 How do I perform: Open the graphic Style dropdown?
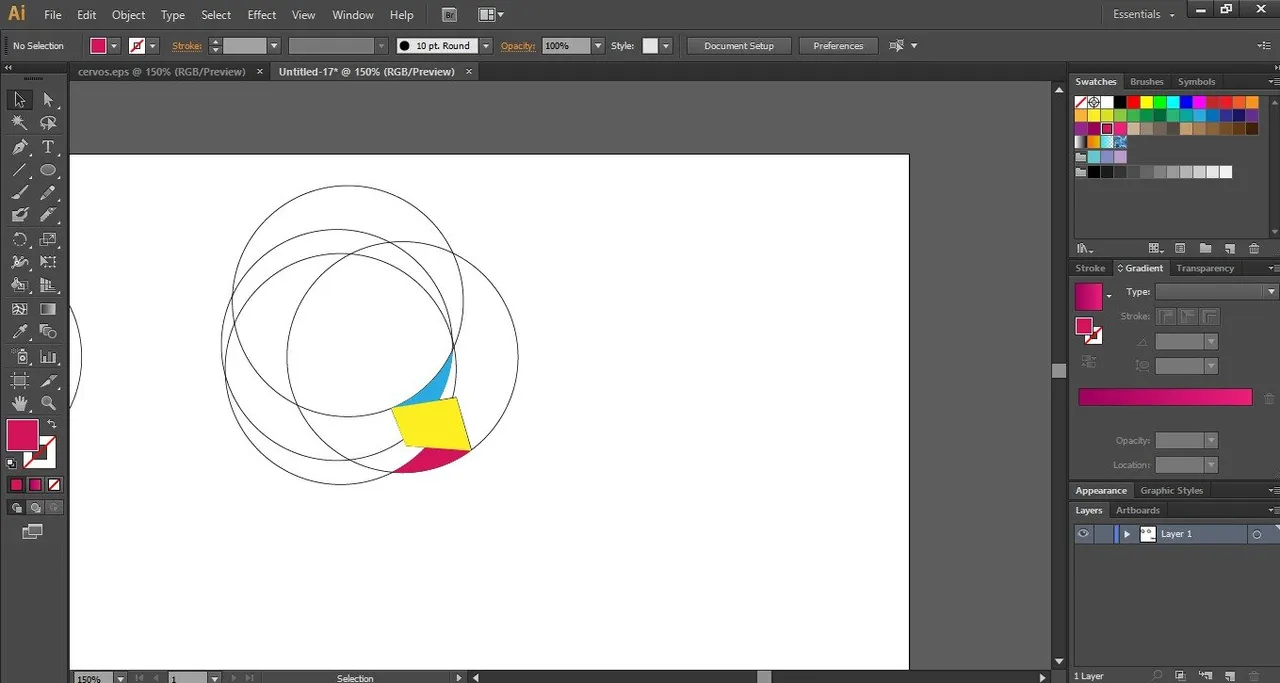tap(666, 46)
